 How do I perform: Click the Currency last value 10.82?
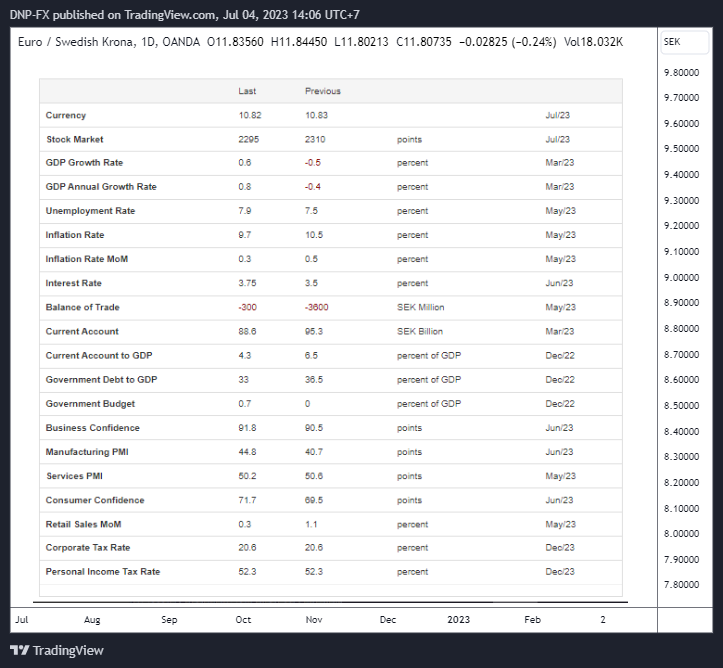point(250,115)
